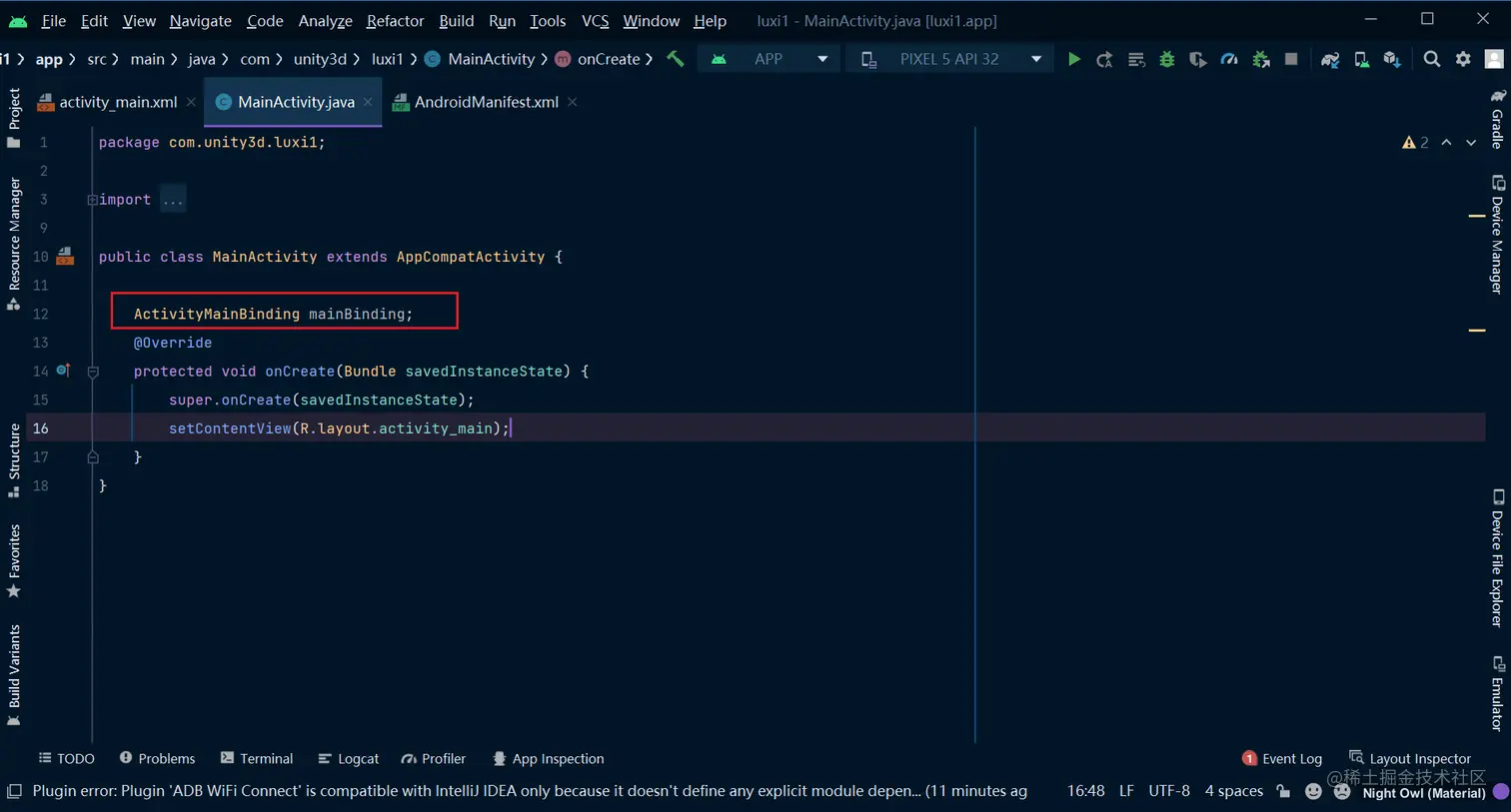Open the Refactor menu
This screenshot has width=1511, height=812.
coord(396,20)
